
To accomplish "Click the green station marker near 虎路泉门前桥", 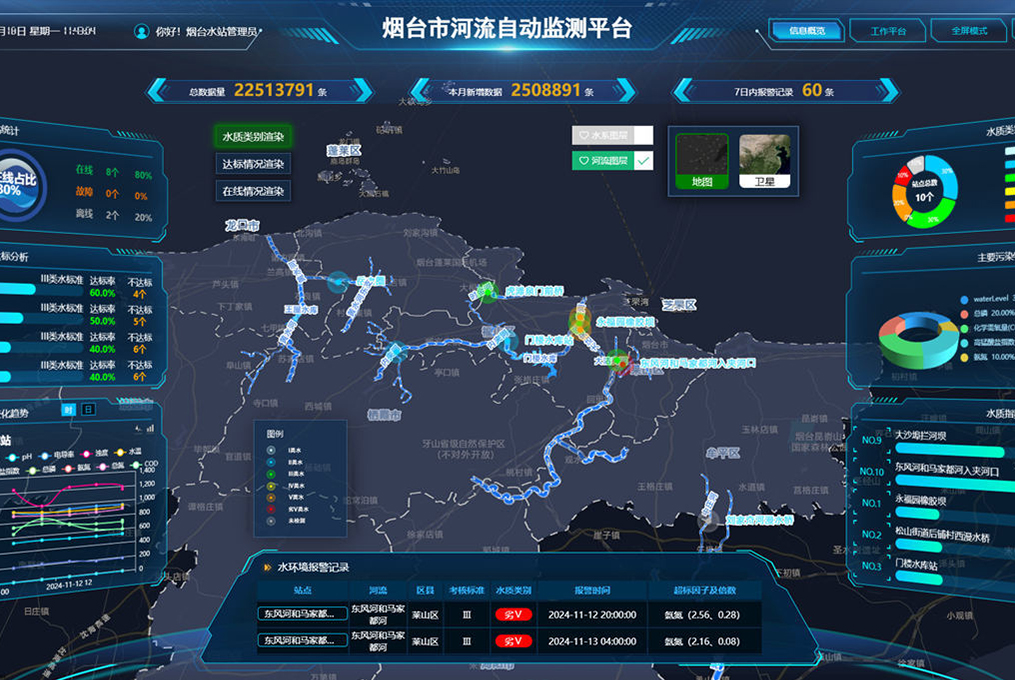I will pos(487,292).
